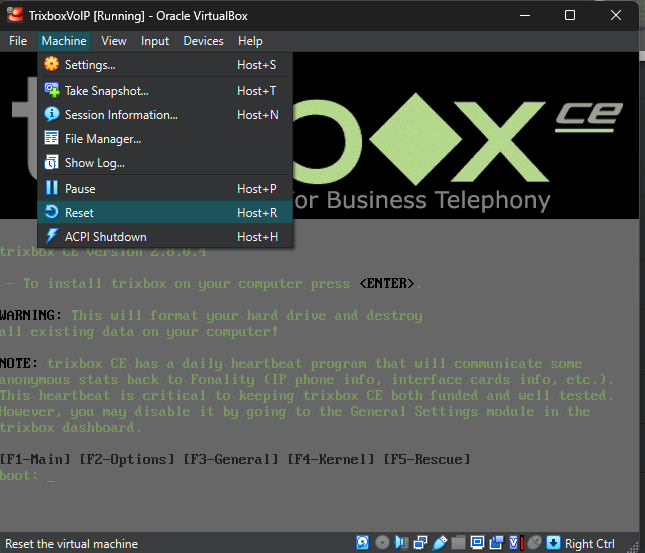
Task: Open the Input menu
Action: click(155, 41)
